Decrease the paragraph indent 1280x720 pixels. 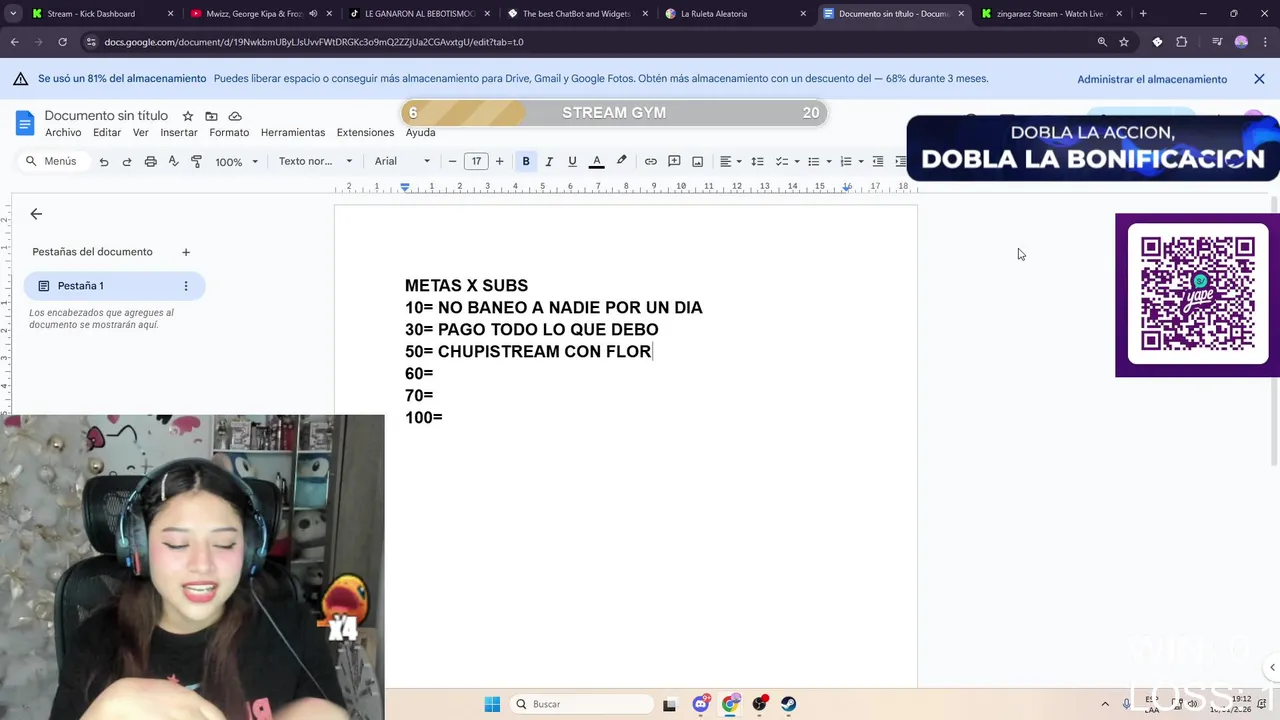(x=878, y=161)
